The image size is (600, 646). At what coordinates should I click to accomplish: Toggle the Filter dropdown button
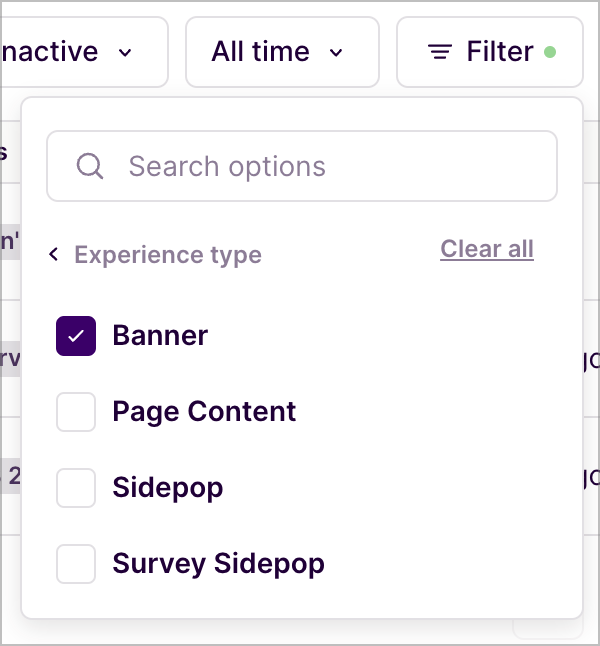490,52
